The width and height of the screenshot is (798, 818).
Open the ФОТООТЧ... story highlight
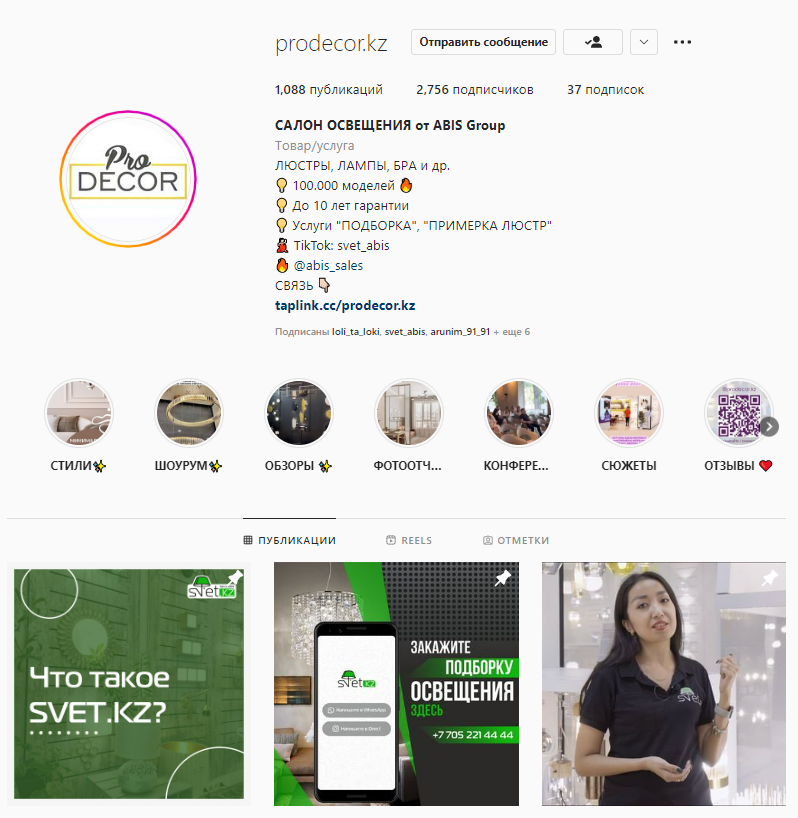click(x=409, y=413)
